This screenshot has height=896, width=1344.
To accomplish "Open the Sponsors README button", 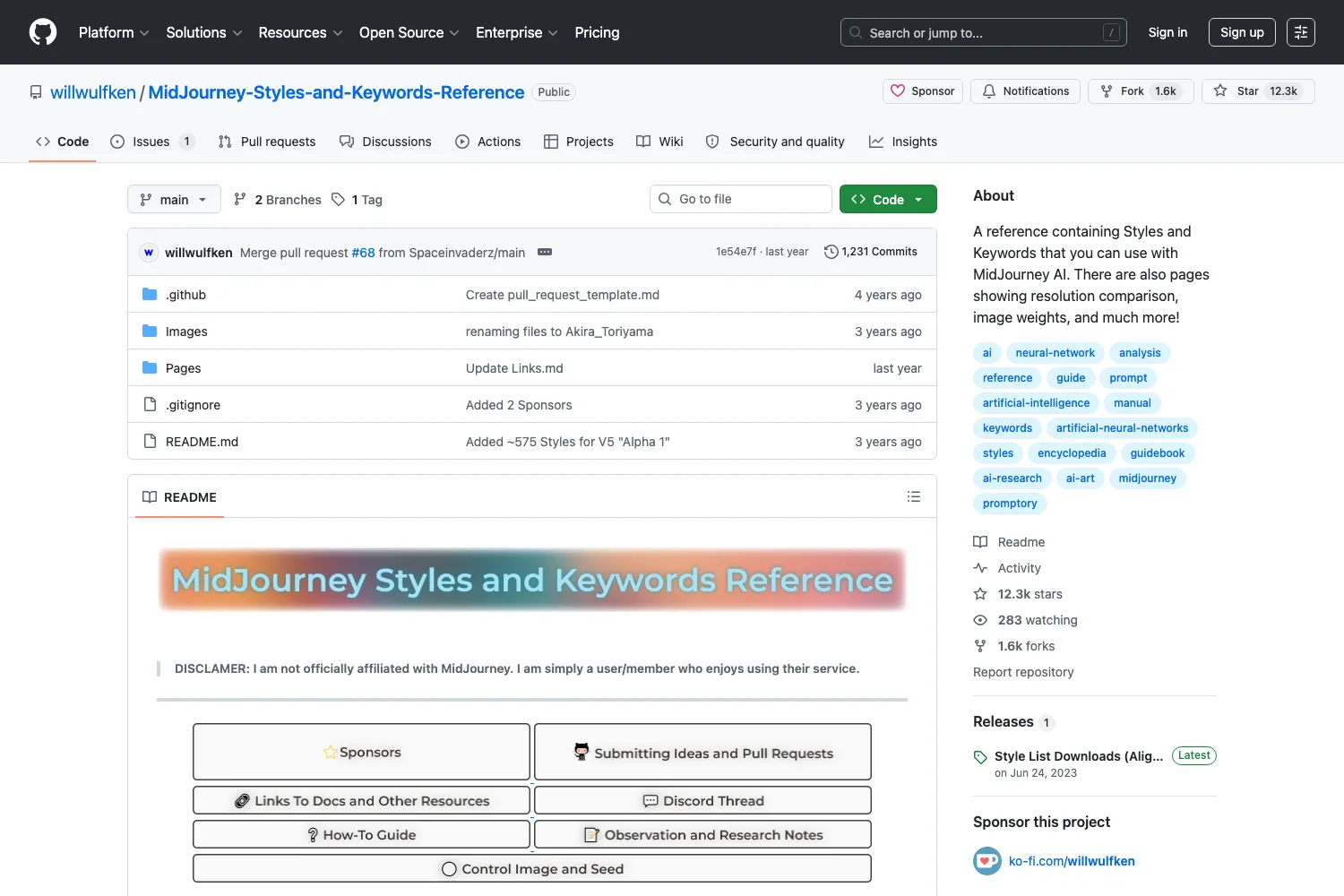I will pyautogui.click(x=361, y=752).
